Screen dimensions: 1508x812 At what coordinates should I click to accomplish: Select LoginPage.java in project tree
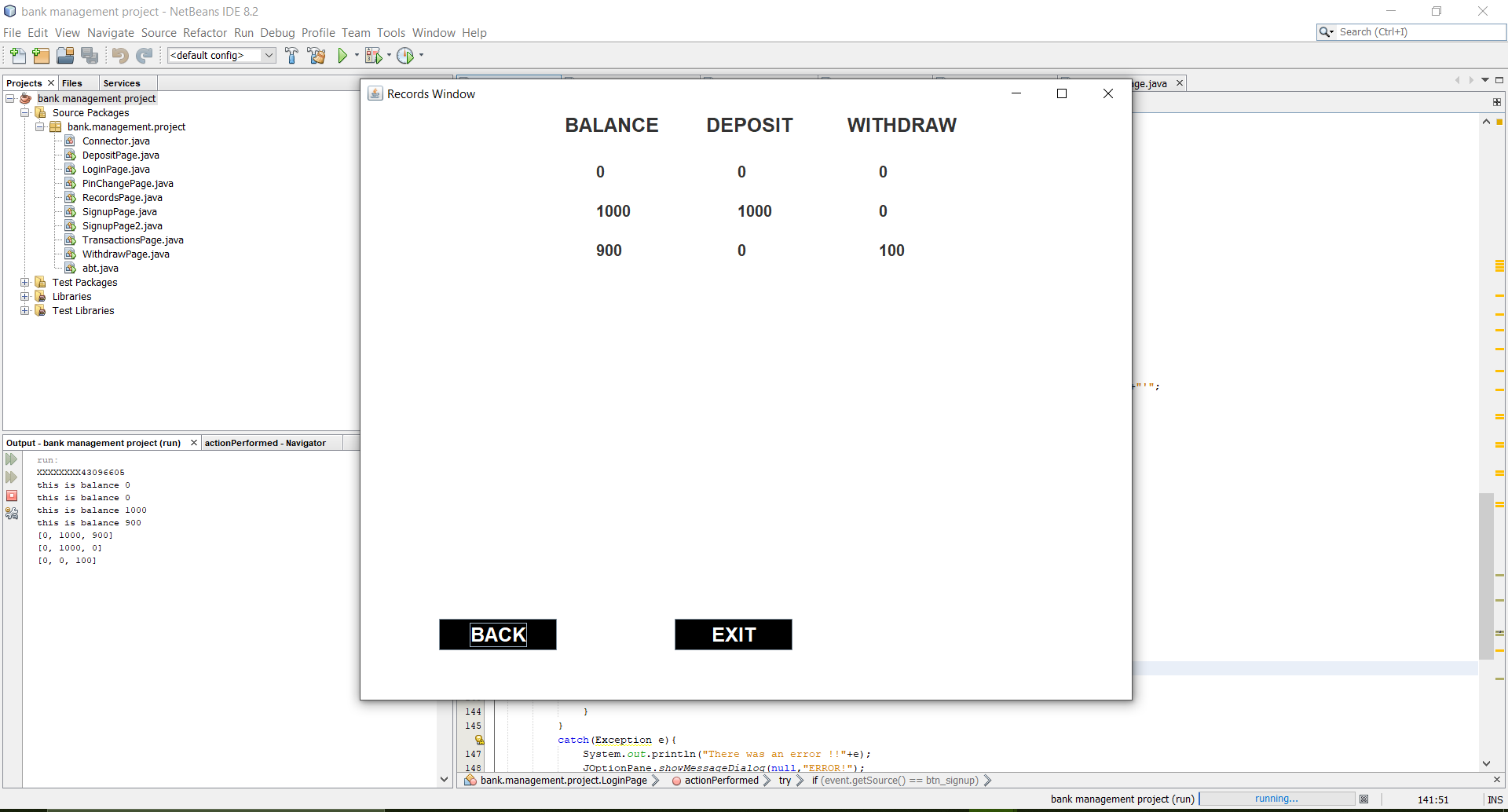[116, 169]
